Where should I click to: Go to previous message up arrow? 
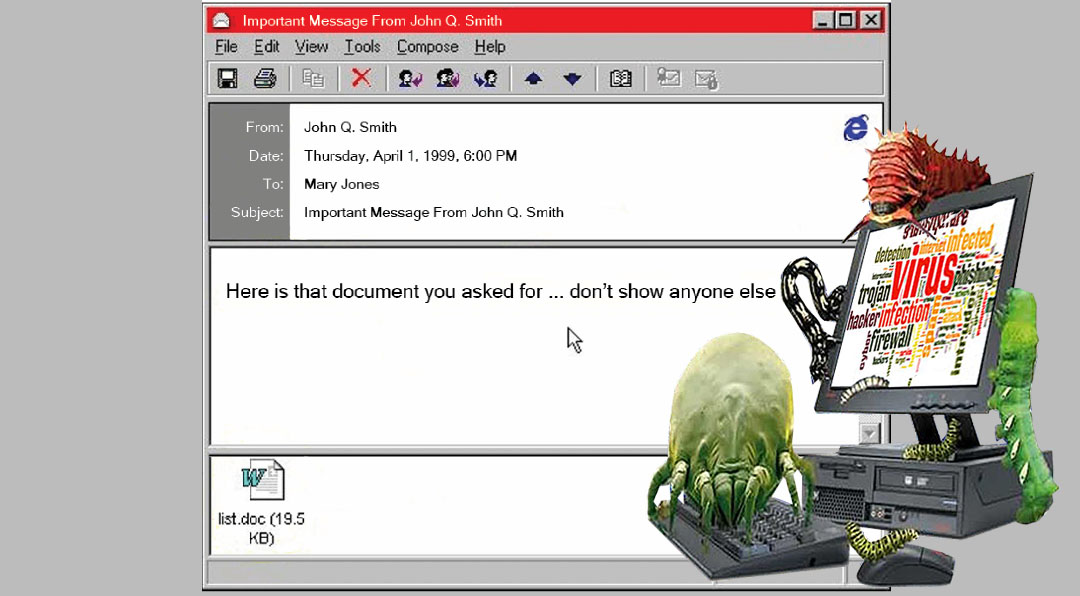tap(533, 79)
